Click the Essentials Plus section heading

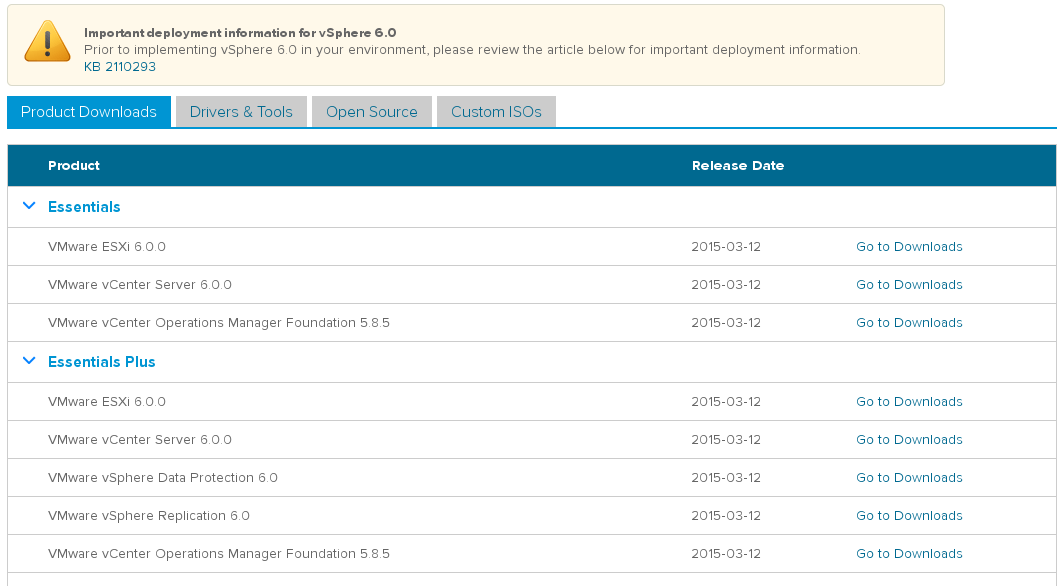[101, 362]
